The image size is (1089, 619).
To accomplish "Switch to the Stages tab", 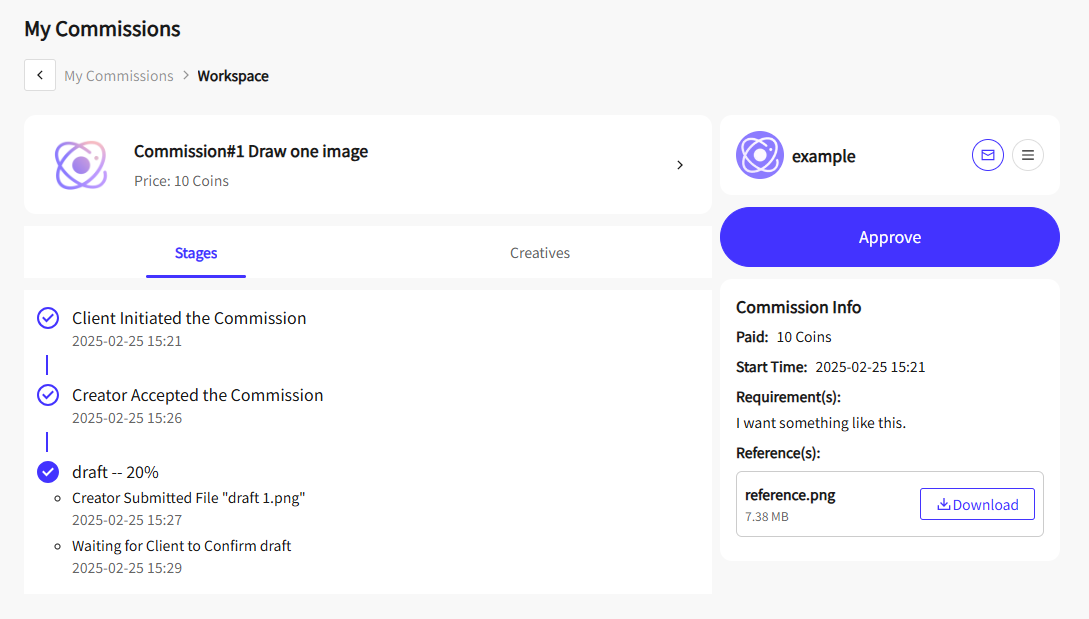I will click(x=196, y=253).
